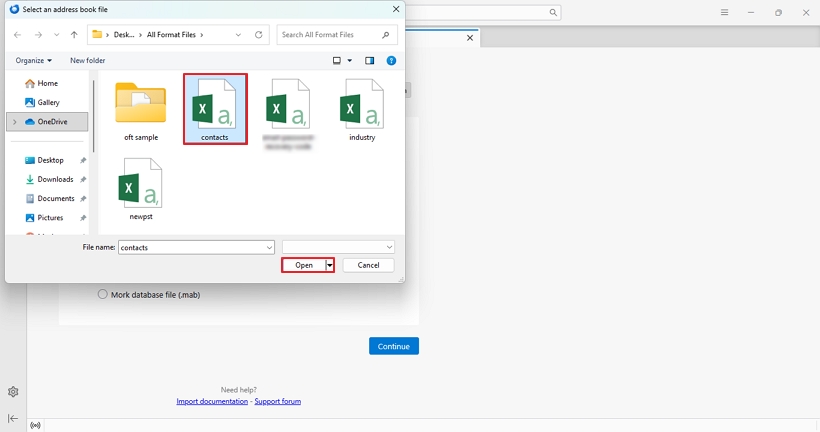820x432 pixels.
Task: Open view options dropdown arrow
Action: 350,61
